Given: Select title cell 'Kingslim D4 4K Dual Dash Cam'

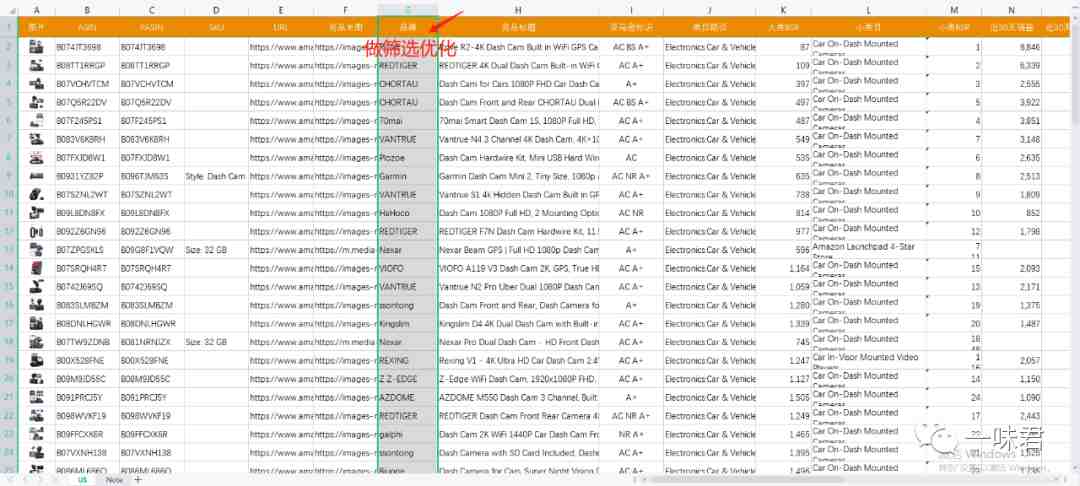Looking at the screenshot, I should 518,324.
